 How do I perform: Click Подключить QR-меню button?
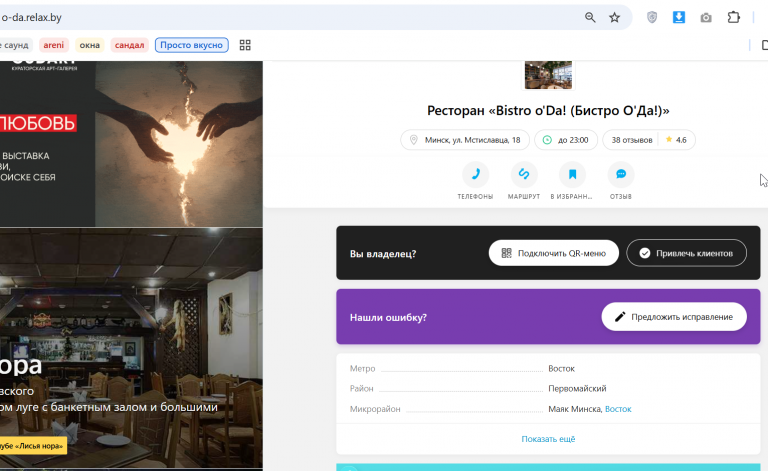(553, 253)
